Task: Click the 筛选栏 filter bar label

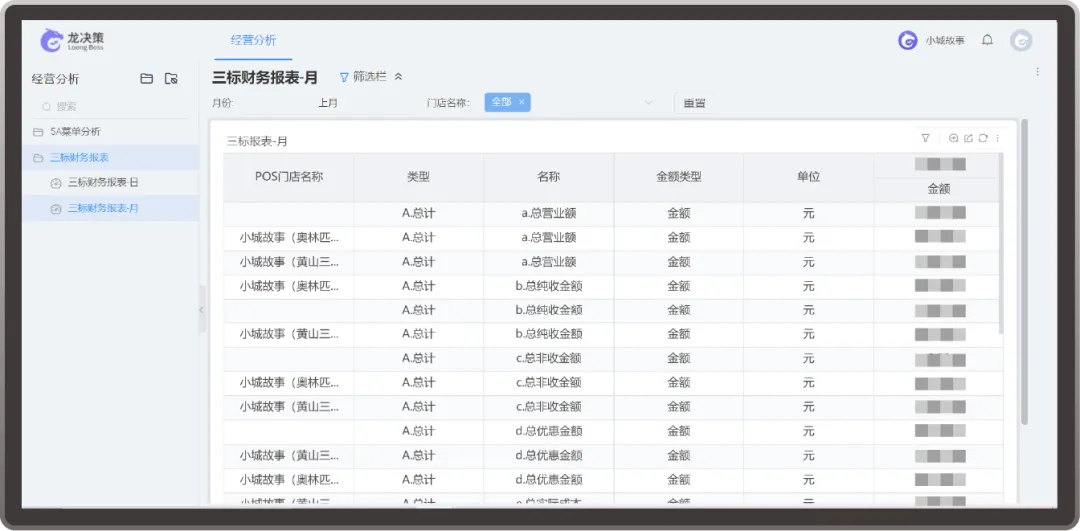Action: [370, 77]
